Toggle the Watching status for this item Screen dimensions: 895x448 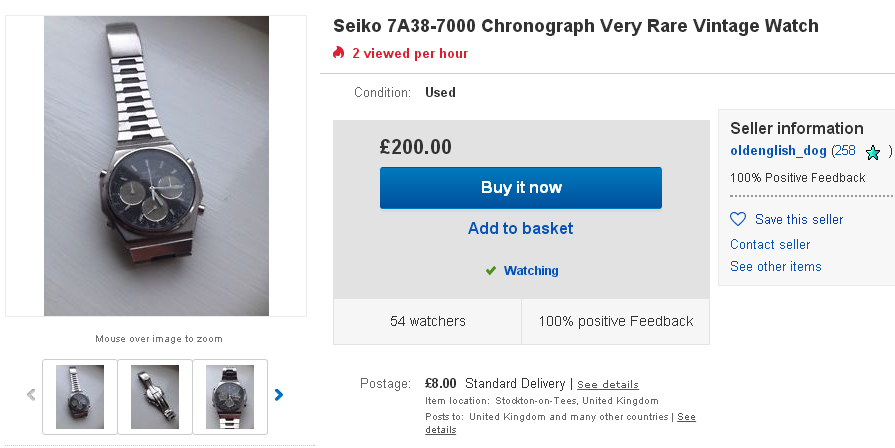coord(530,271)
